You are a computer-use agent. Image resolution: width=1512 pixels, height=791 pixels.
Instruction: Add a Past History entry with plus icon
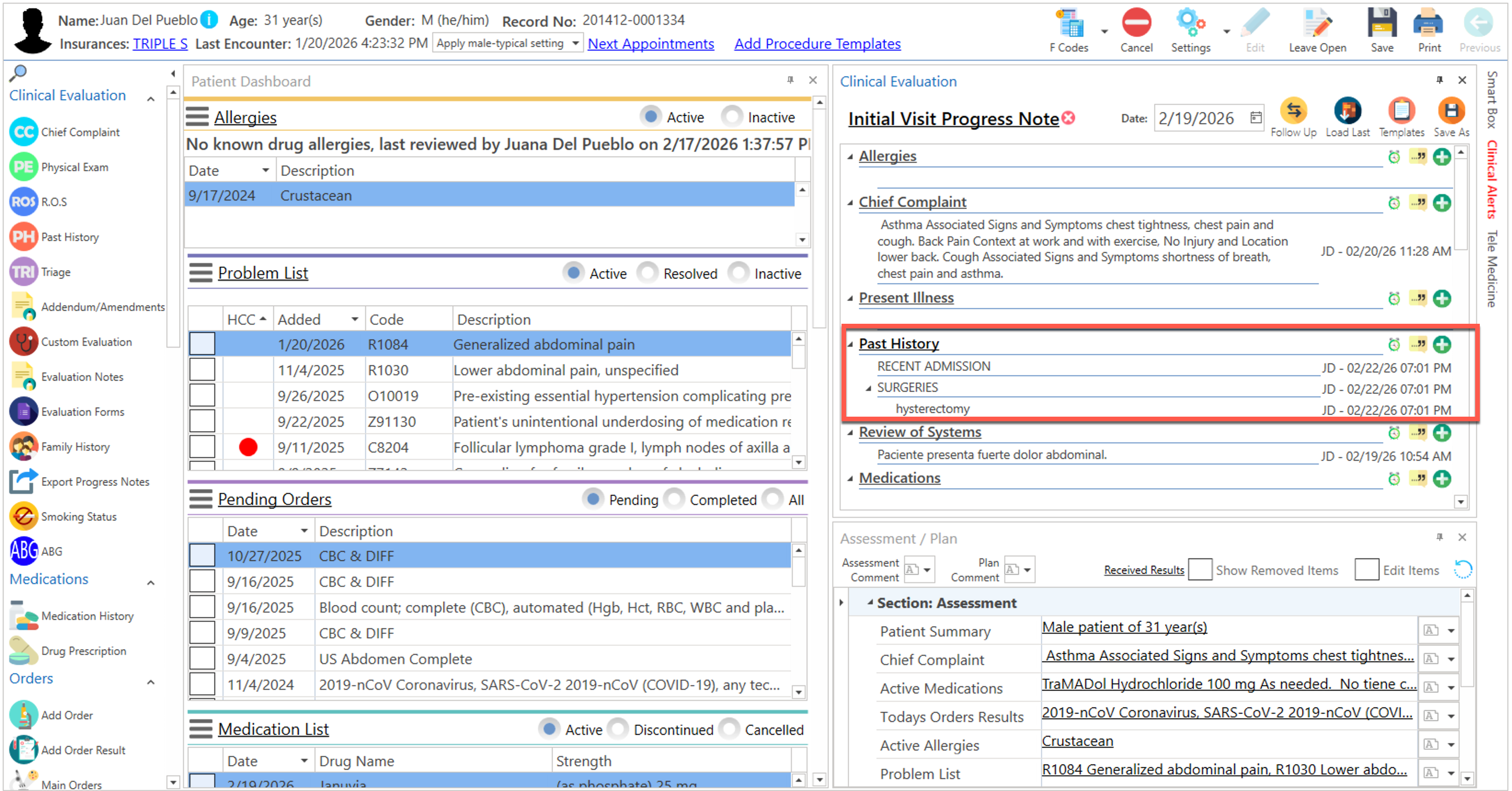pyautogui.click(x=1442, y=344)
